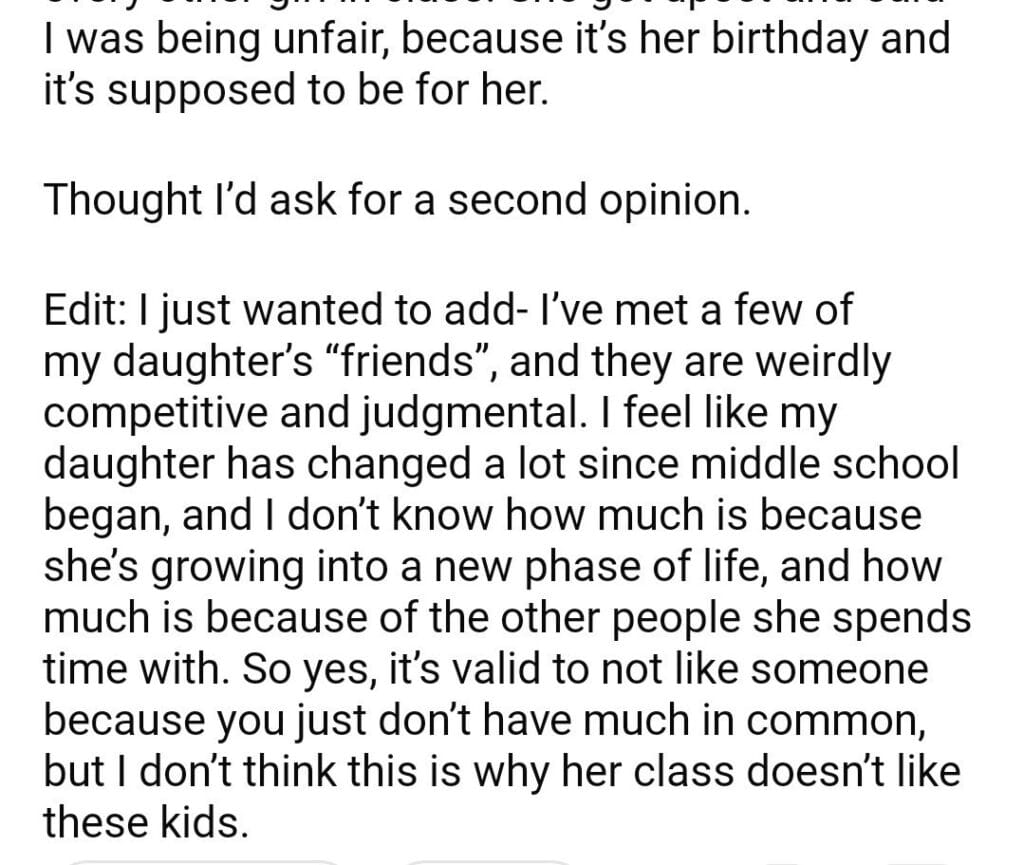Image resolution: width=1024 pixels, height=865 pixels.
Task: Click the final words 'these kids.'
Action: (143, 823)
